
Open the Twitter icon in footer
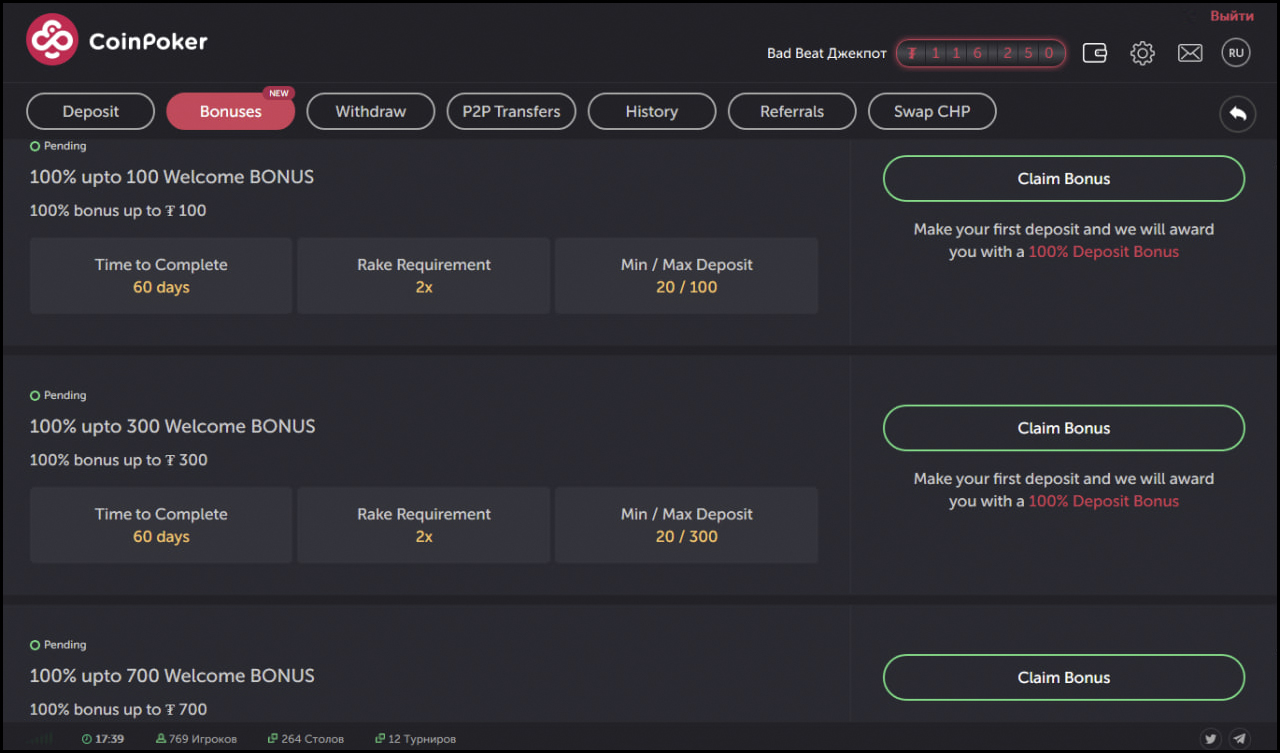(x=1211, y=739)
